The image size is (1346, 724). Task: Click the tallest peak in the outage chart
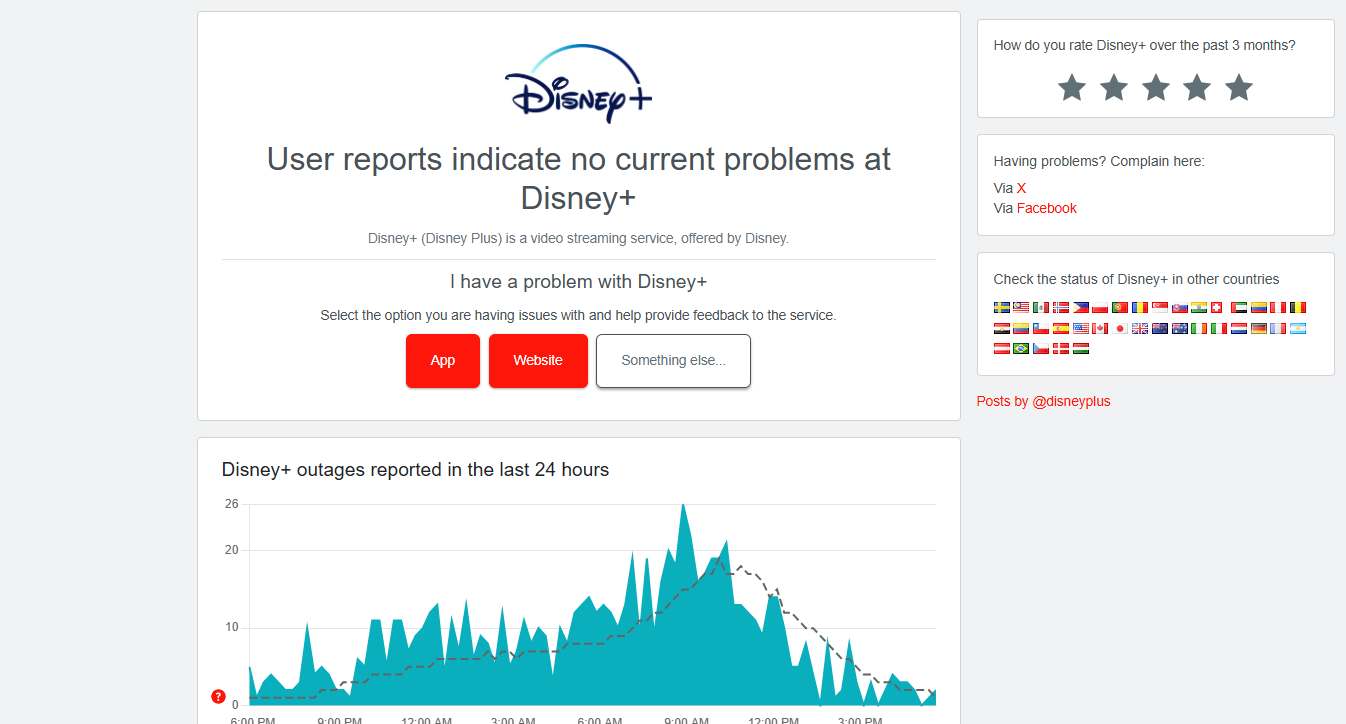[683, 506]
